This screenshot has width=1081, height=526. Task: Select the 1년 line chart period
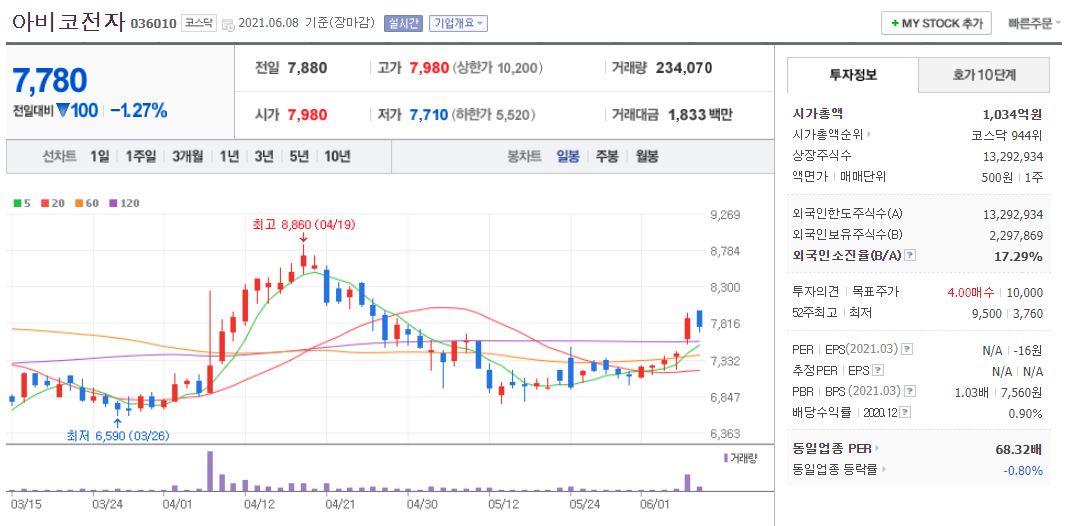pos(229,156)
